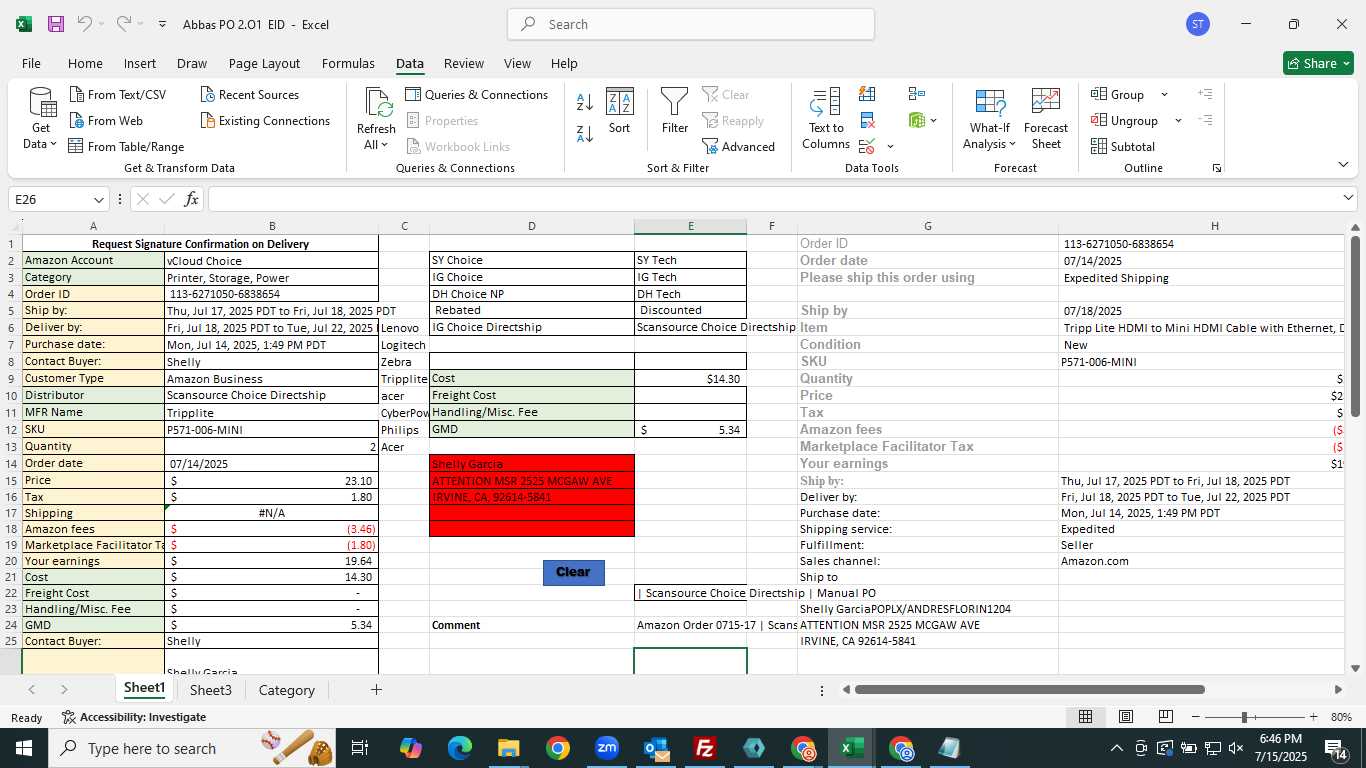Customize Quick Access Toolbar dropdown

162,24
